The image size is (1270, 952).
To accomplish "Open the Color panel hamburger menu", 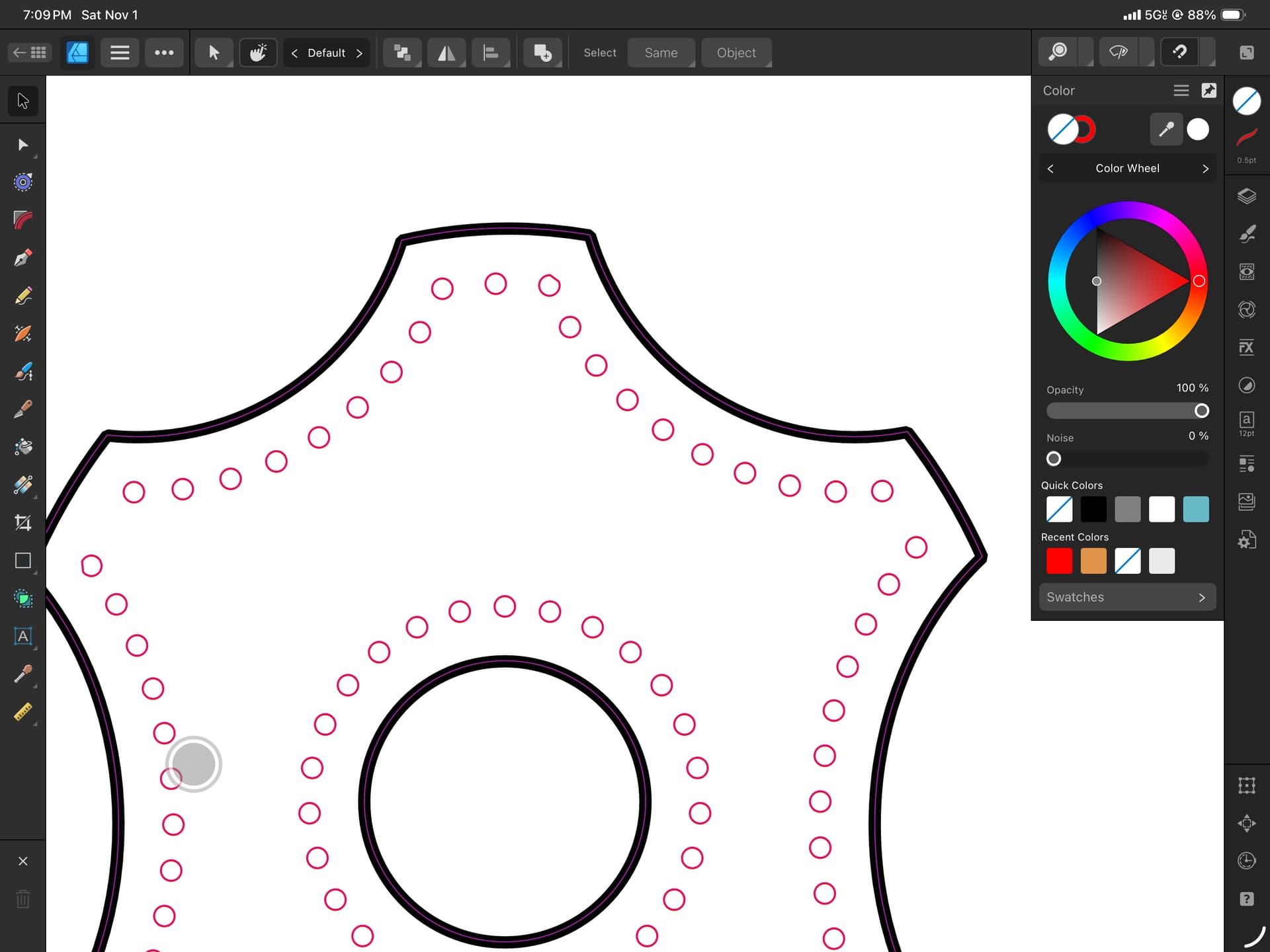I will tap(1181, 91).
